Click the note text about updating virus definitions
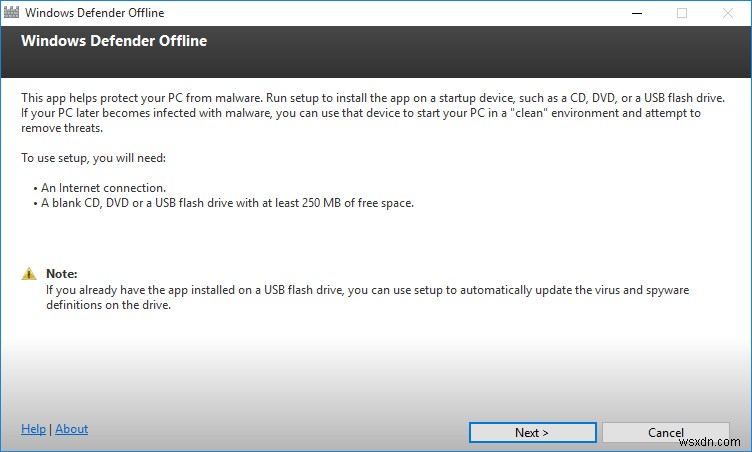Screen dimensions: 752x452 pos(367,297)
